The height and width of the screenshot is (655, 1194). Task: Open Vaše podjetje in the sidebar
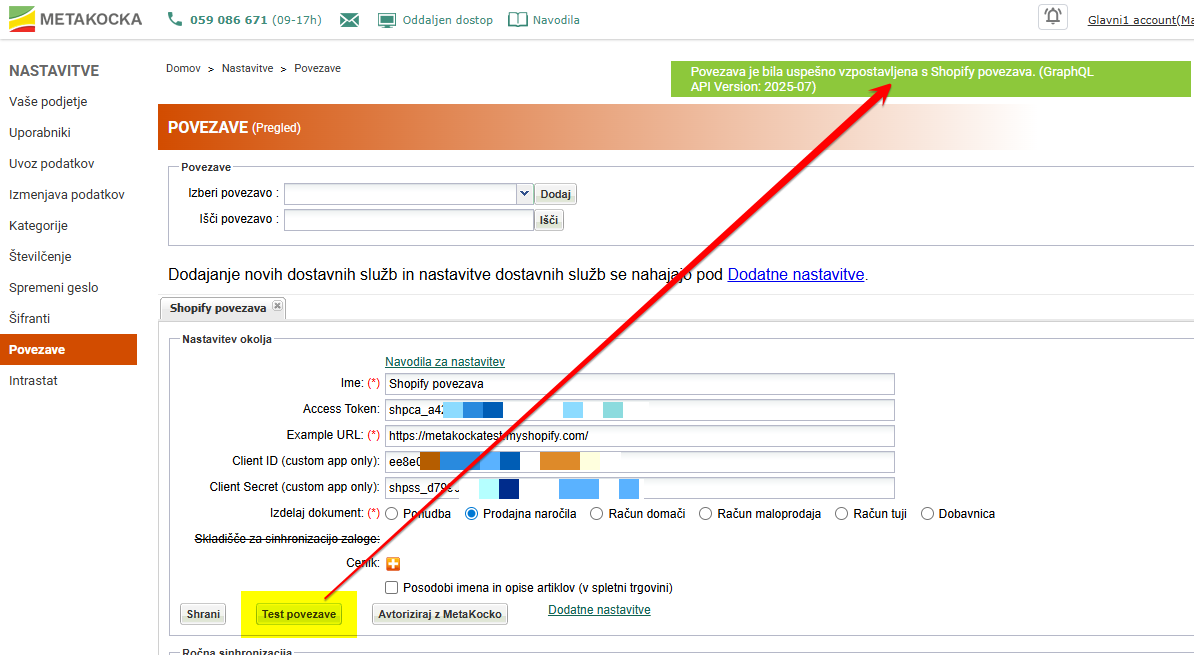48,101
